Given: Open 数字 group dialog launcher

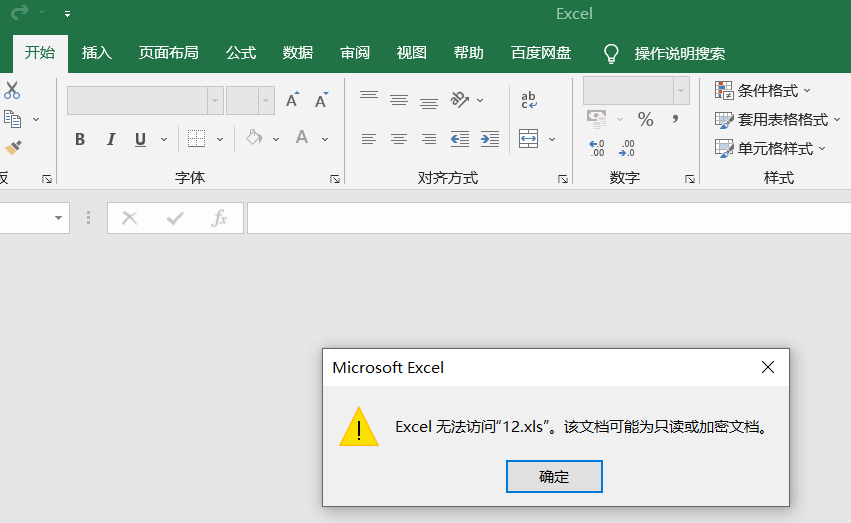Looking at the screenshot, I should [690, 179].
